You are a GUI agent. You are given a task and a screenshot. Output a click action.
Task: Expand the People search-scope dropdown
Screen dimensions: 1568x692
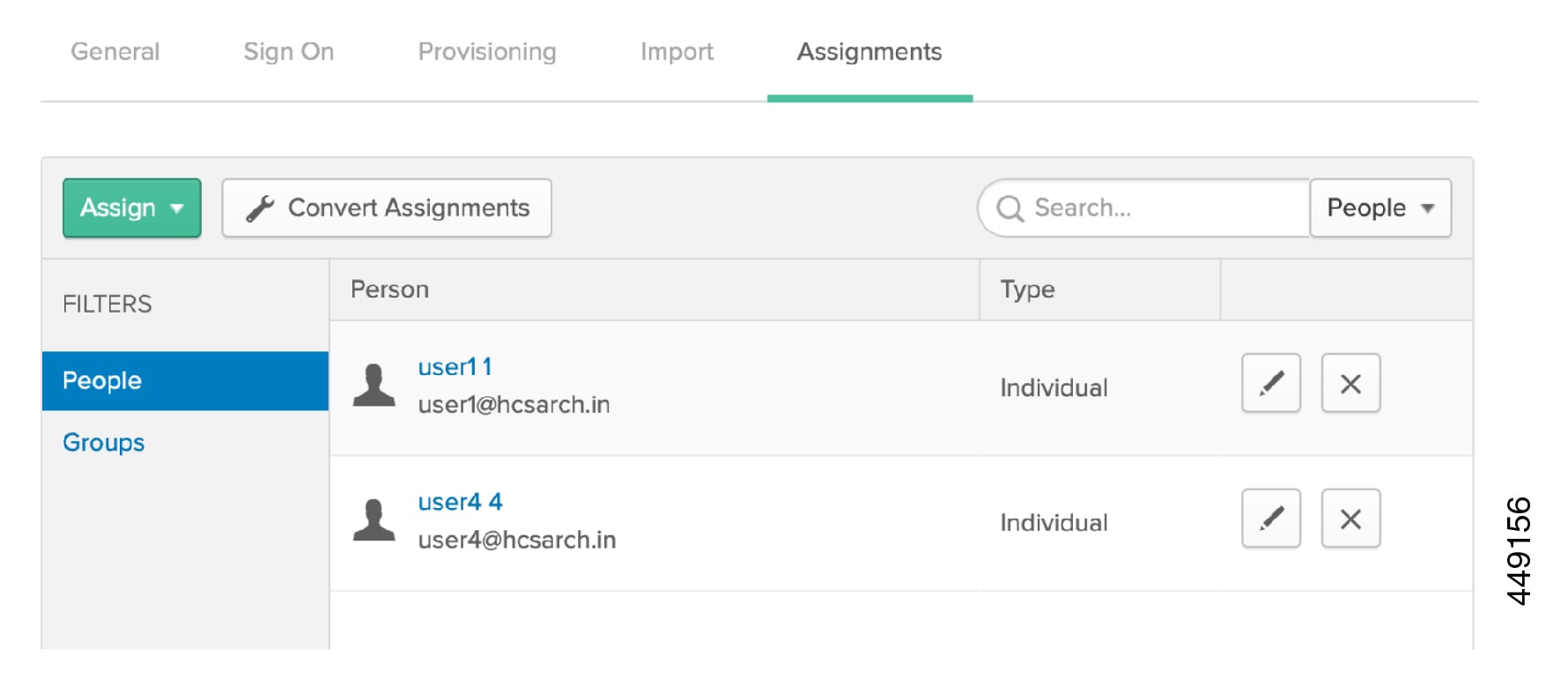point(1379,208)
